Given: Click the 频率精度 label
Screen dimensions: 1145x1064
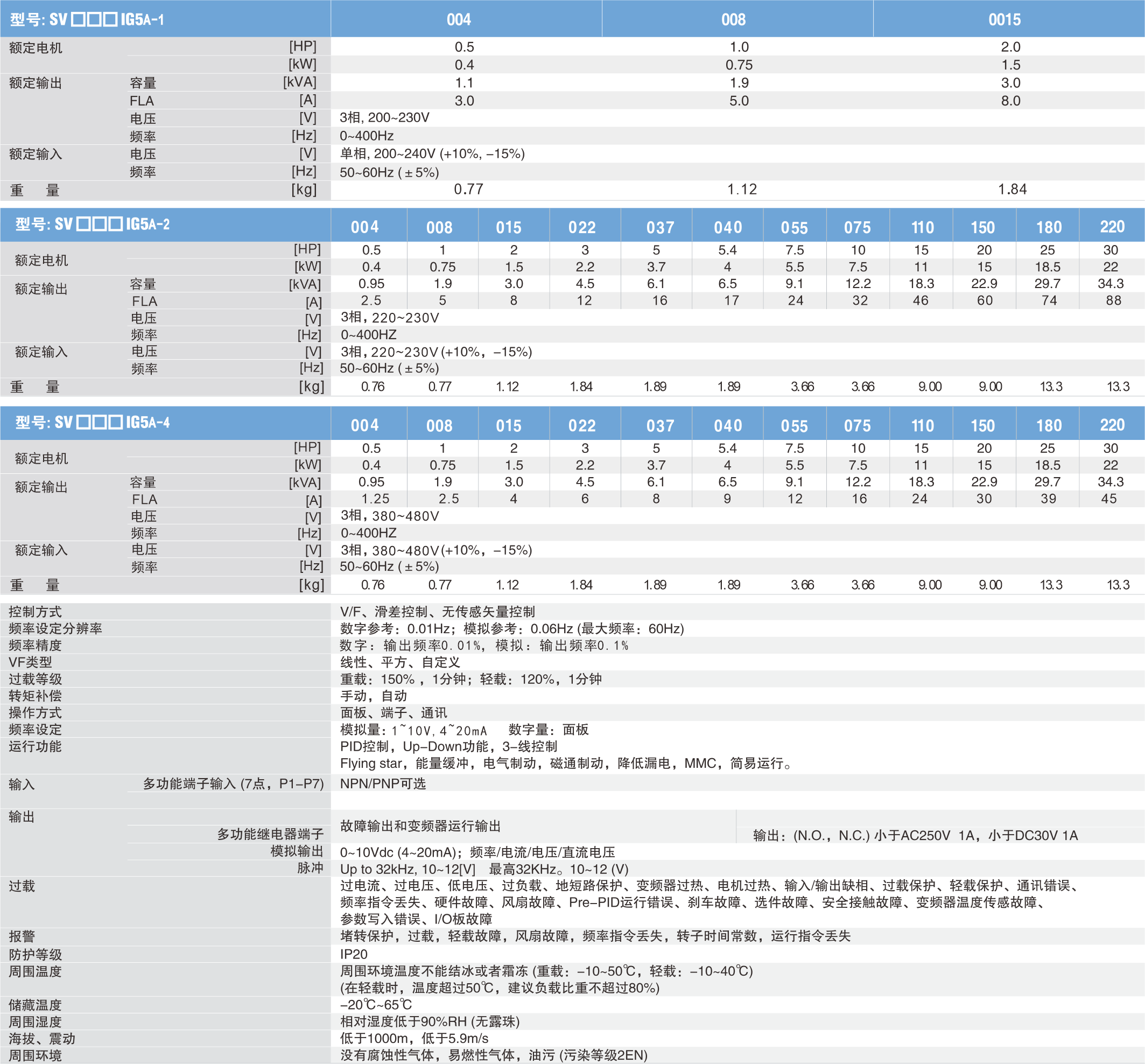Looking at the screenshot, I should tap(35, 646).
